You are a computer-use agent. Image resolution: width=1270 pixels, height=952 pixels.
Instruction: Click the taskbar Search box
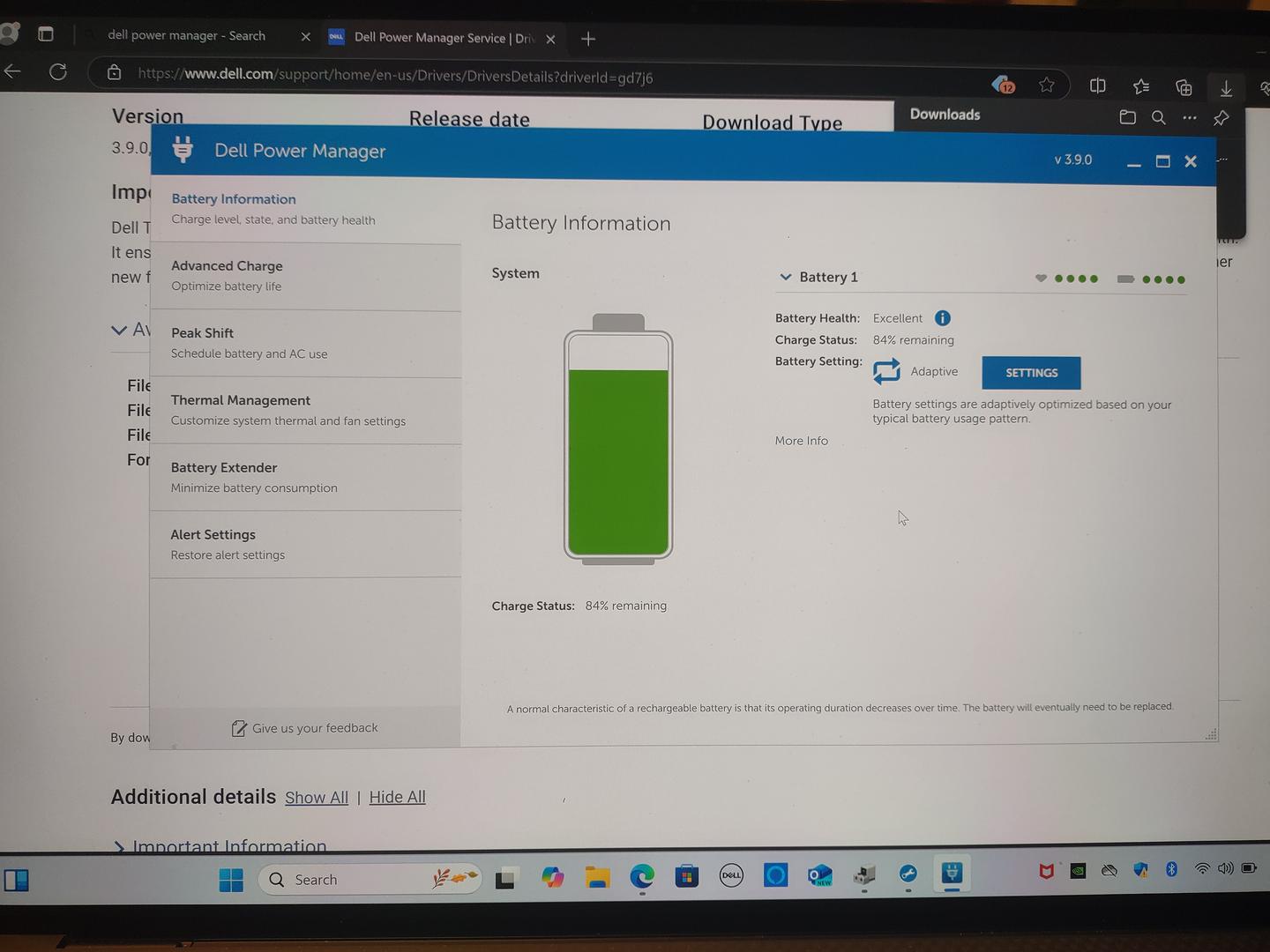(370, 879)
